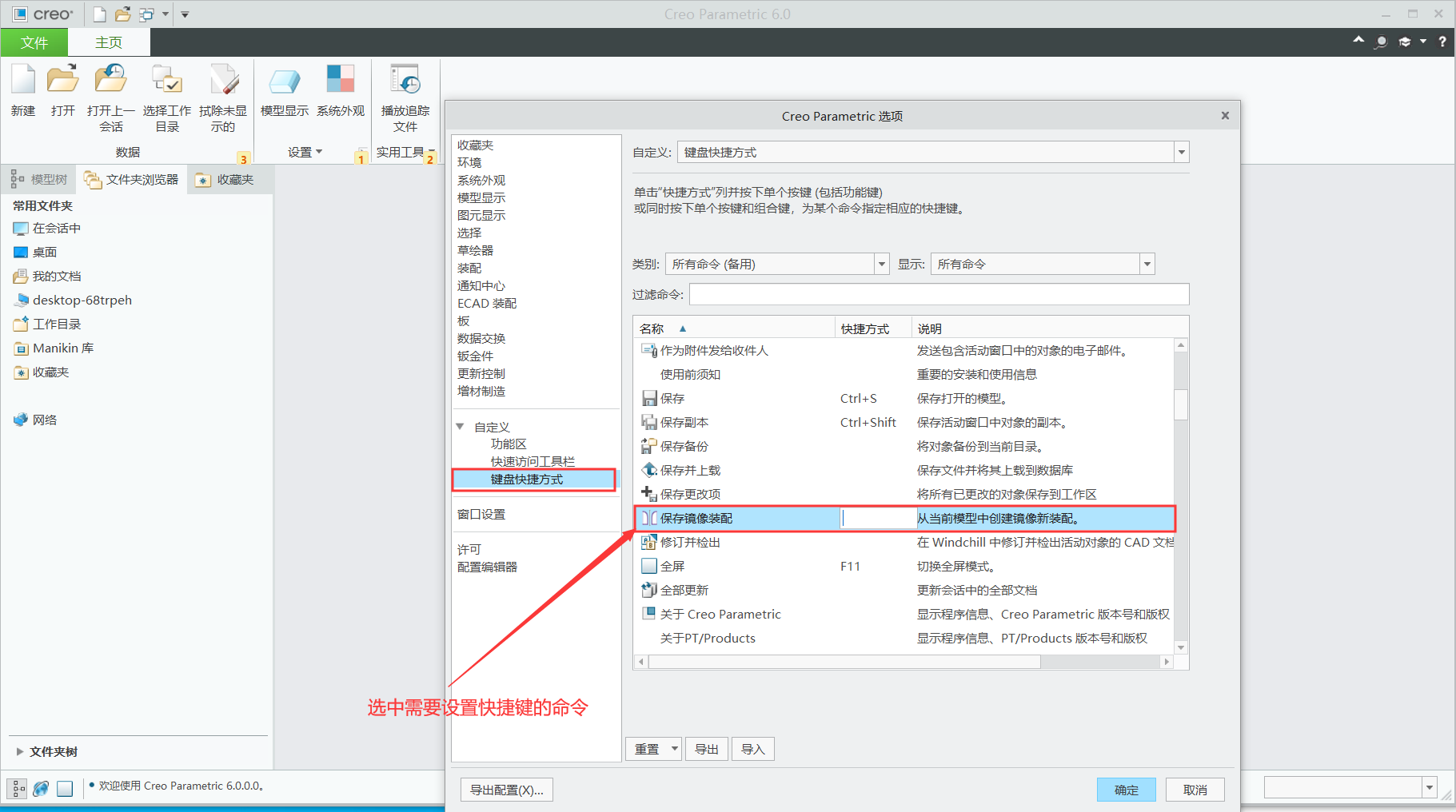Click the 重置 button
The height and width of the screenshot is (812, 1456).
647,749
